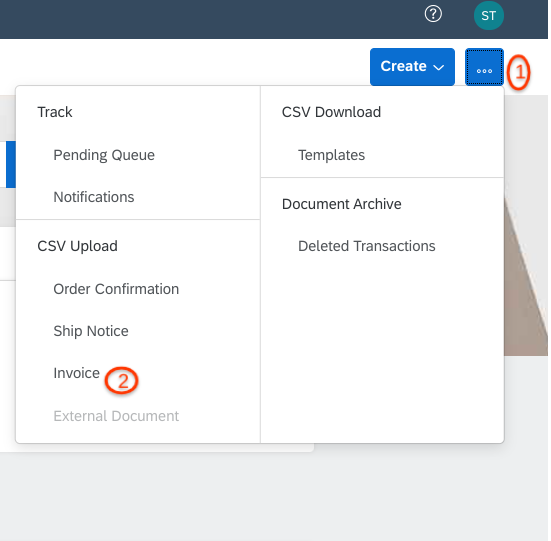Select Notifications in the Track section
This screenshot has height=541, width=551.
pyautogui.click(x=93, y=197)
